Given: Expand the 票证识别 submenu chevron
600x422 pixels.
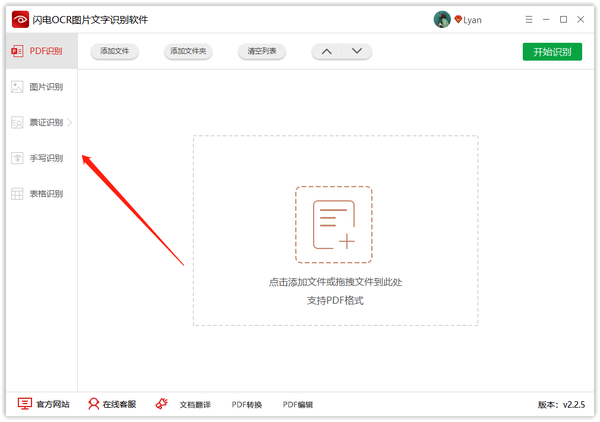Looking at the screenshot, I should [70, 122].
